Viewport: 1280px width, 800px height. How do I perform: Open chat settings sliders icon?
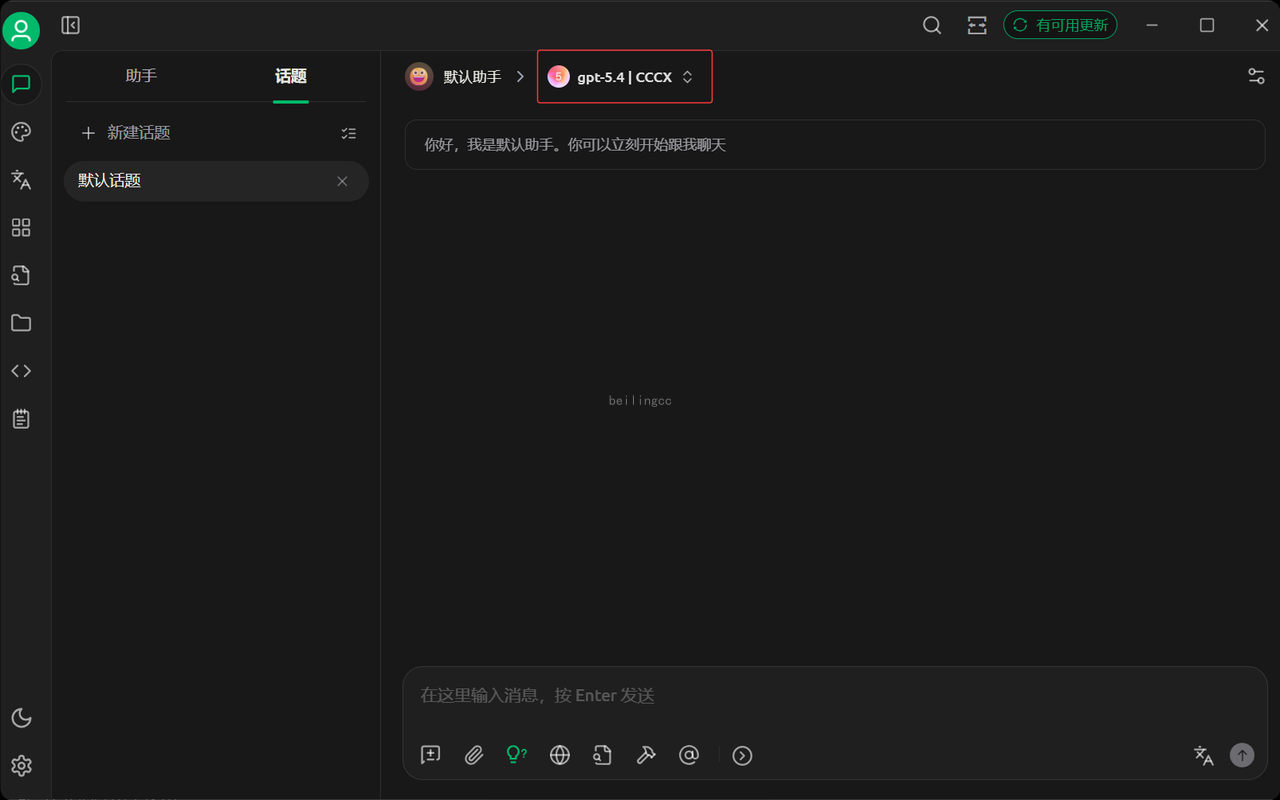[x=1256, y=76]
